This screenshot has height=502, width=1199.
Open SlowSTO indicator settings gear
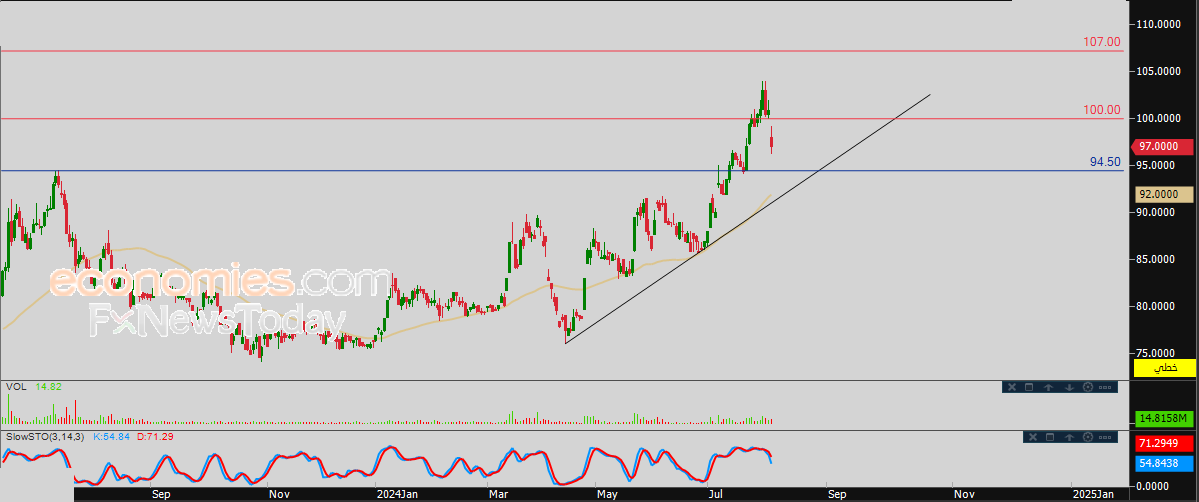pyautogui.click(x=1088, y=437)
